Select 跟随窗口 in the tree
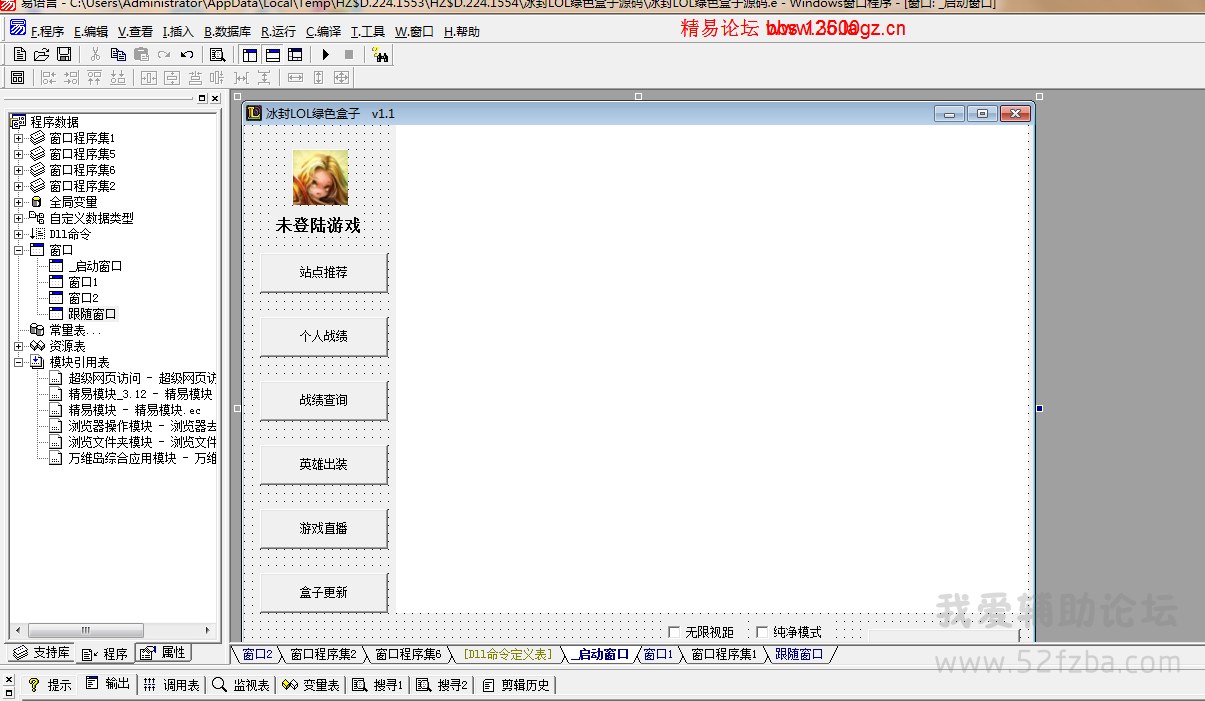1205x701 pixels. tap(92, 314)
